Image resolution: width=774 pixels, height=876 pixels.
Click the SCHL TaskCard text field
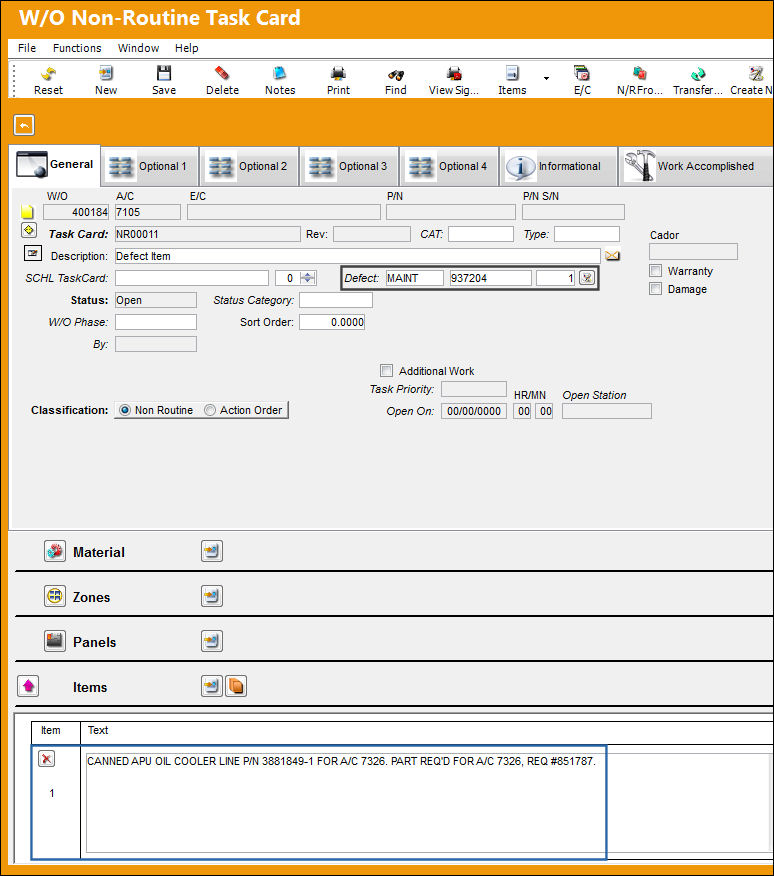pos(192,278)
